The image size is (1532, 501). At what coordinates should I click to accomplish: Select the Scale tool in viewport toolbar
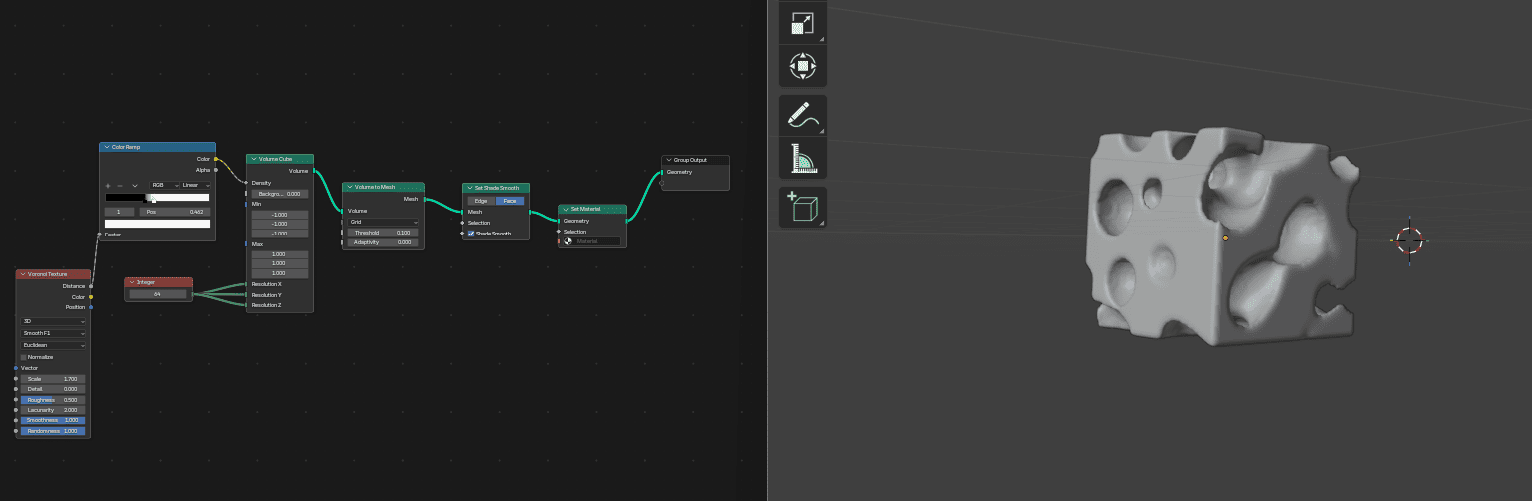pyautogui.click(x=802, y=22)
